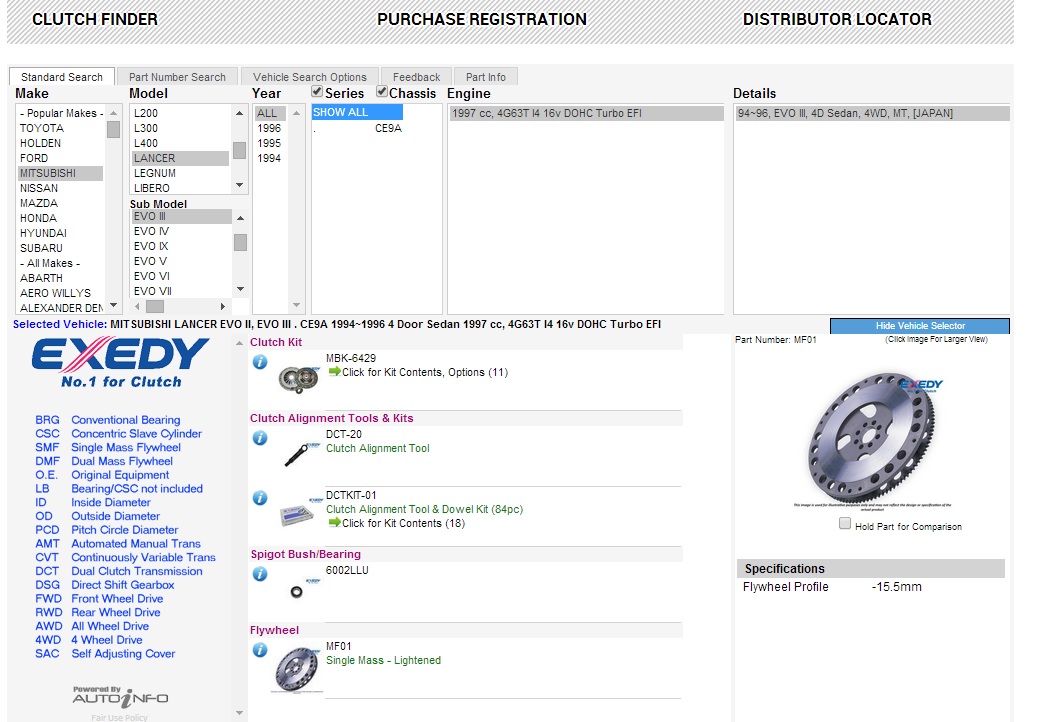This screenshot has width=1042, height=722.
Task: Open Purchase Registration section
Action: 482,19
